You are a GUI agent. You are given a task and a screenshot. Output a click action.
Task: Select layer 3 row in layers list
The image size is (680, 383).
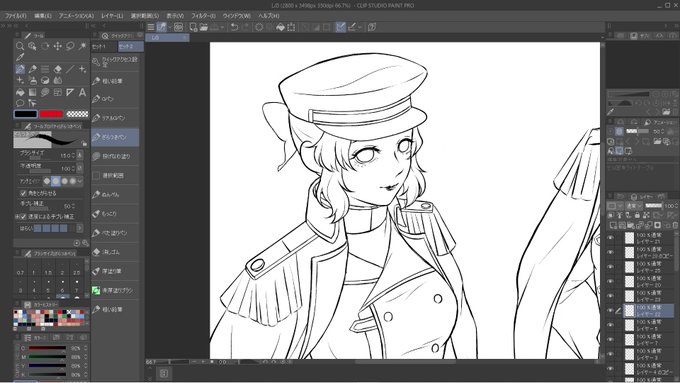pyautogui.click(x=648, y=354)
